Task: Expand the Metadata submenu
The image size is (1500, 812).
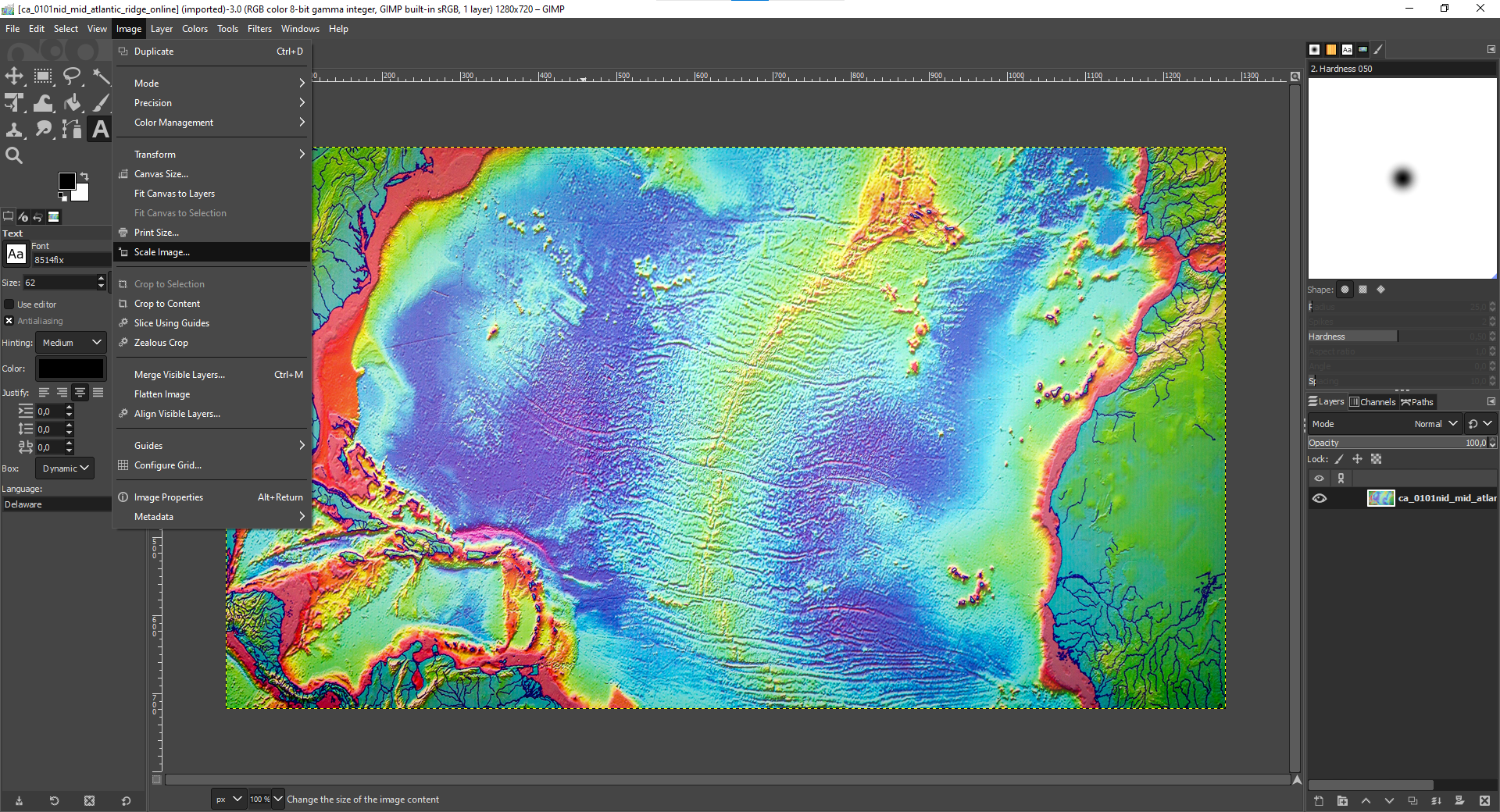Action: pos(212,517)
